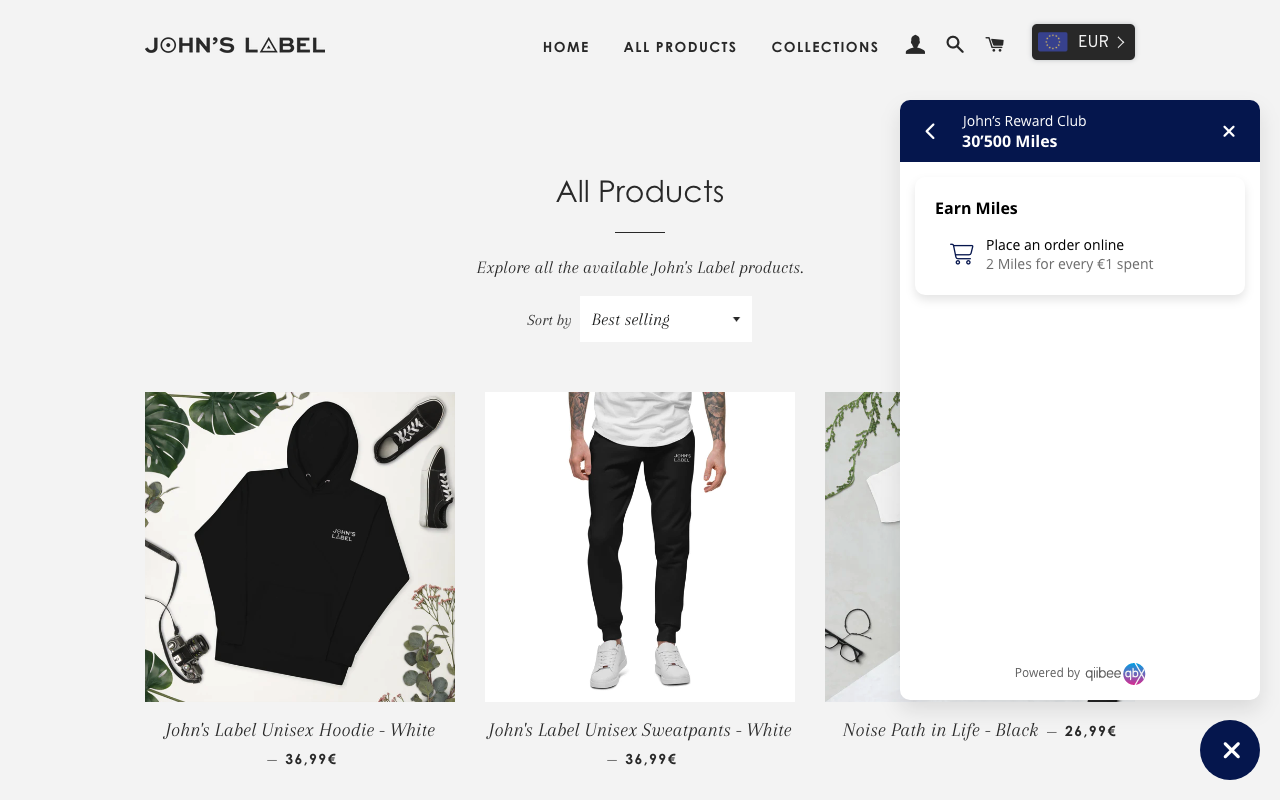Open the All Products menu item
This screenshot has width=1280, height=800.
click(680, 47)
